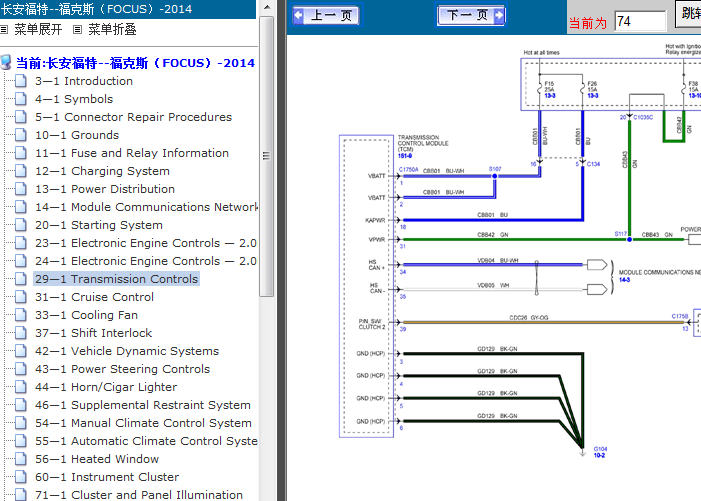The width and height of the screenshot is (701, 501).
Task: Click root book icon of current manual
Action: coord(6,63)
